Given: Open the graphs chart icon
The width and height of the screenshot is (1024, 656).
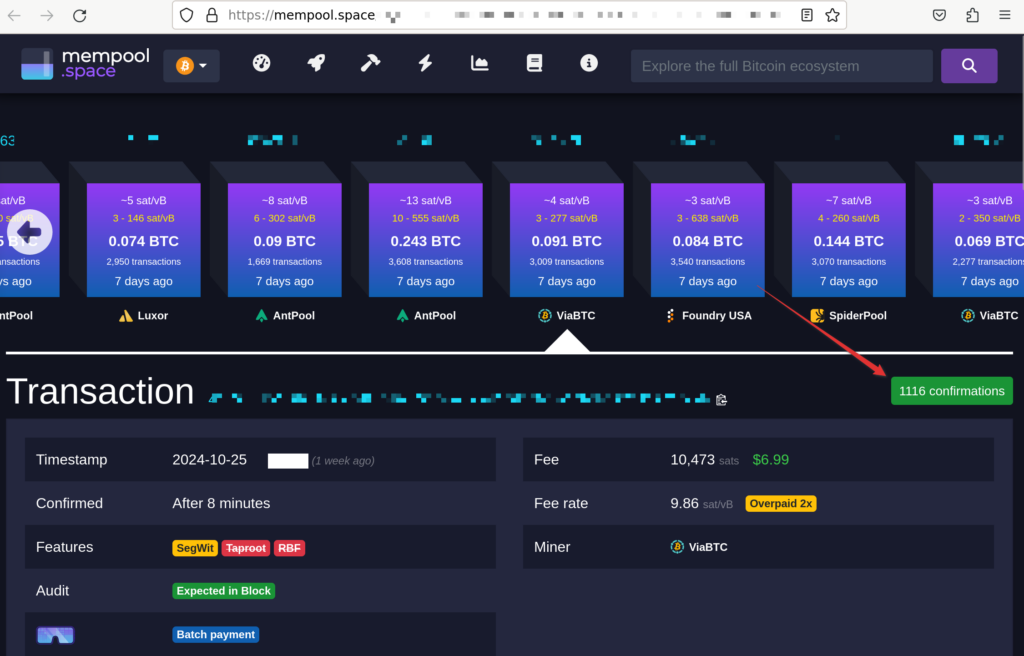Looking at the screenshot, I should click(480, 63).
